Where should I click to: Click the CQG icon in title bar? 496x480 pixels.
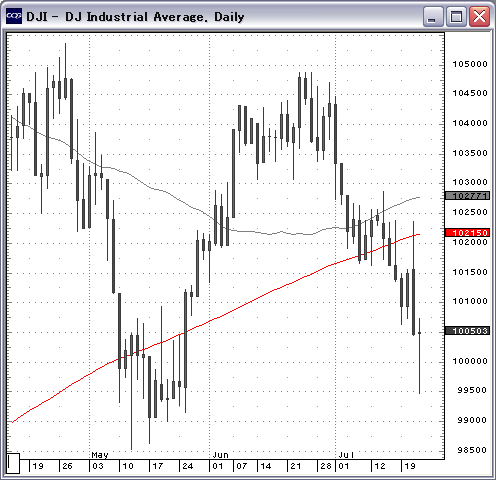click(14, 16)
